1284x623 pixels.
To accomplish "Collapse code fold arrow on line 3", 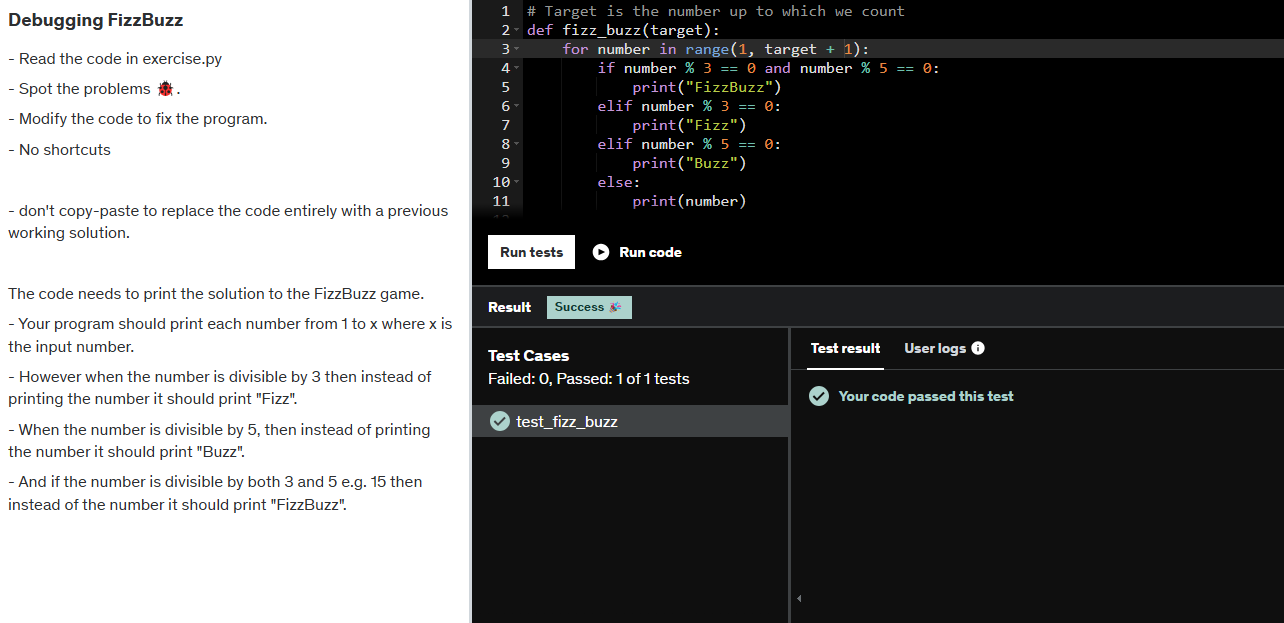I will pos(517,50).
